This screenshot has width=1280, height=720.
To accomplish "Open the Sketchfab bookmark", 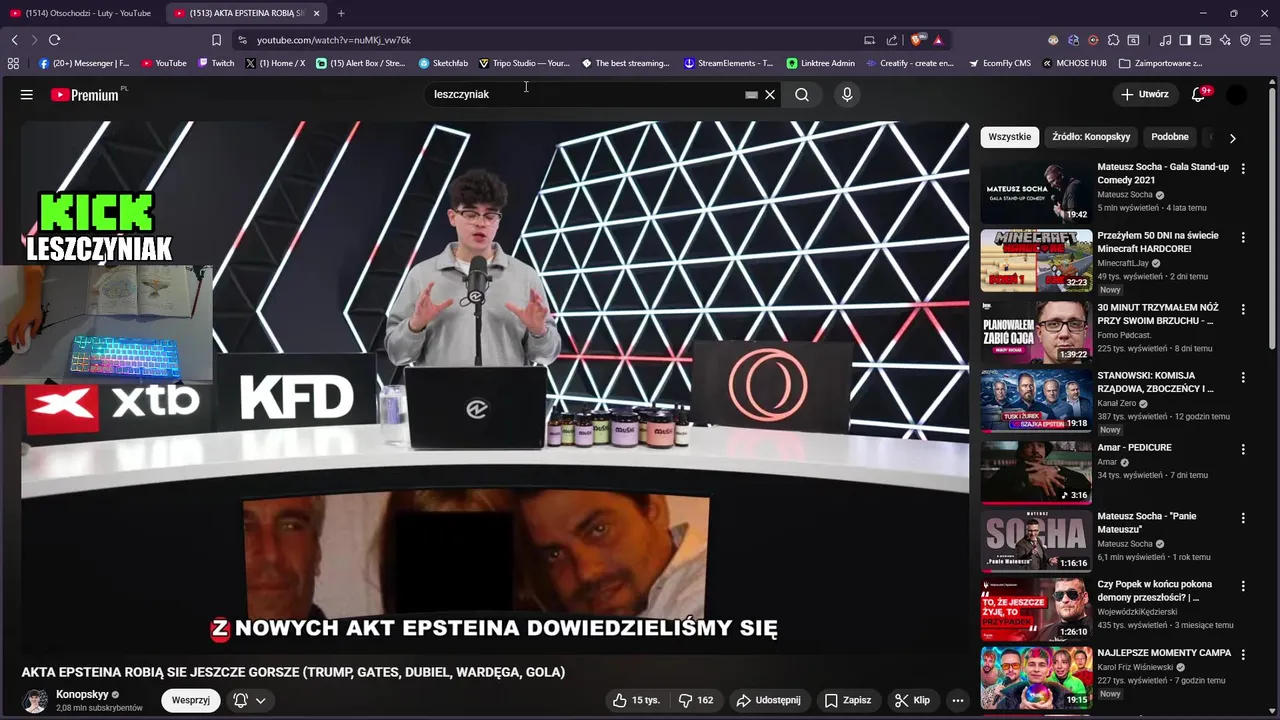I will coord(443,63).
